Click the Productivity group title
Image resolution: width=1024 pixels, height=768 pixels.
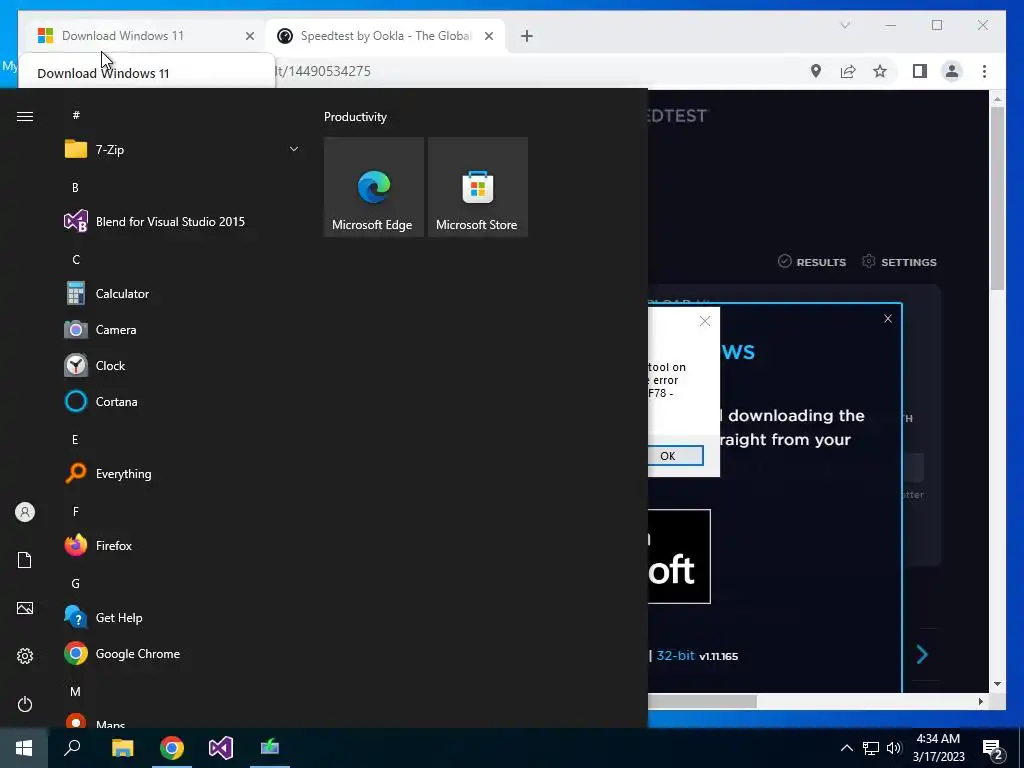[x=355, y=117]
